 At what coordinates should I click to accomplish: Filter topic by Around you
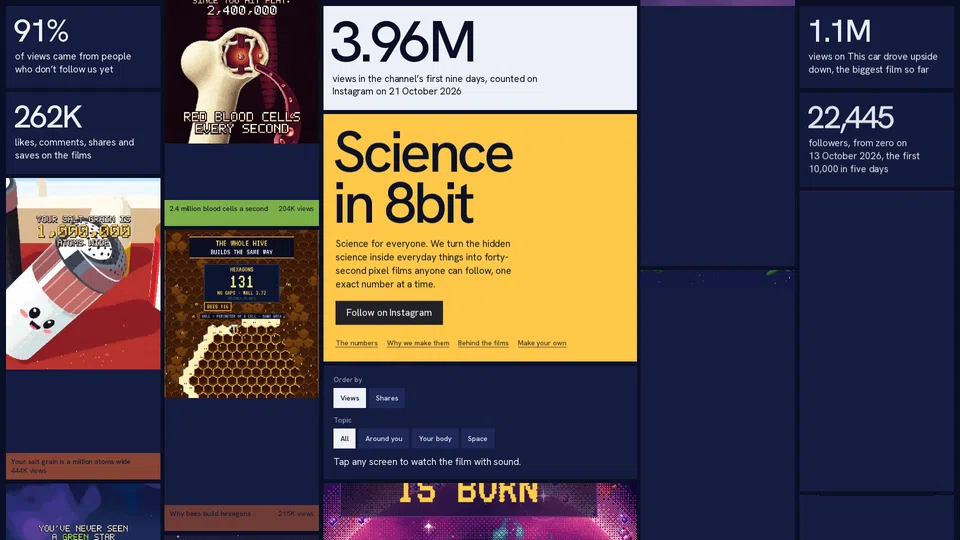tap(384, 438)
